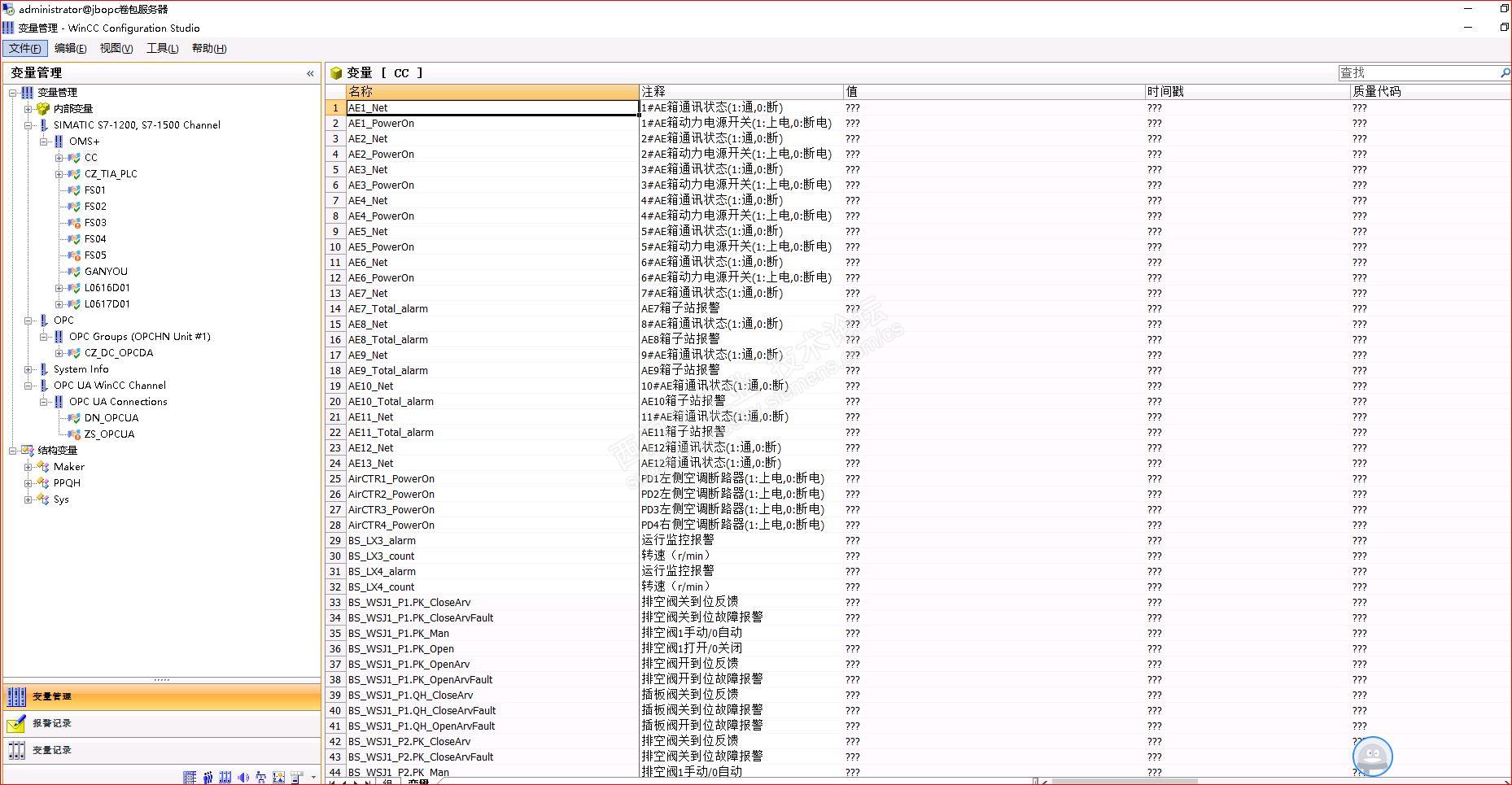Image resolution: width=1512 pixels, height=785 pixels.
Task: Click the OPC channel icon
Action: [43, 321]
